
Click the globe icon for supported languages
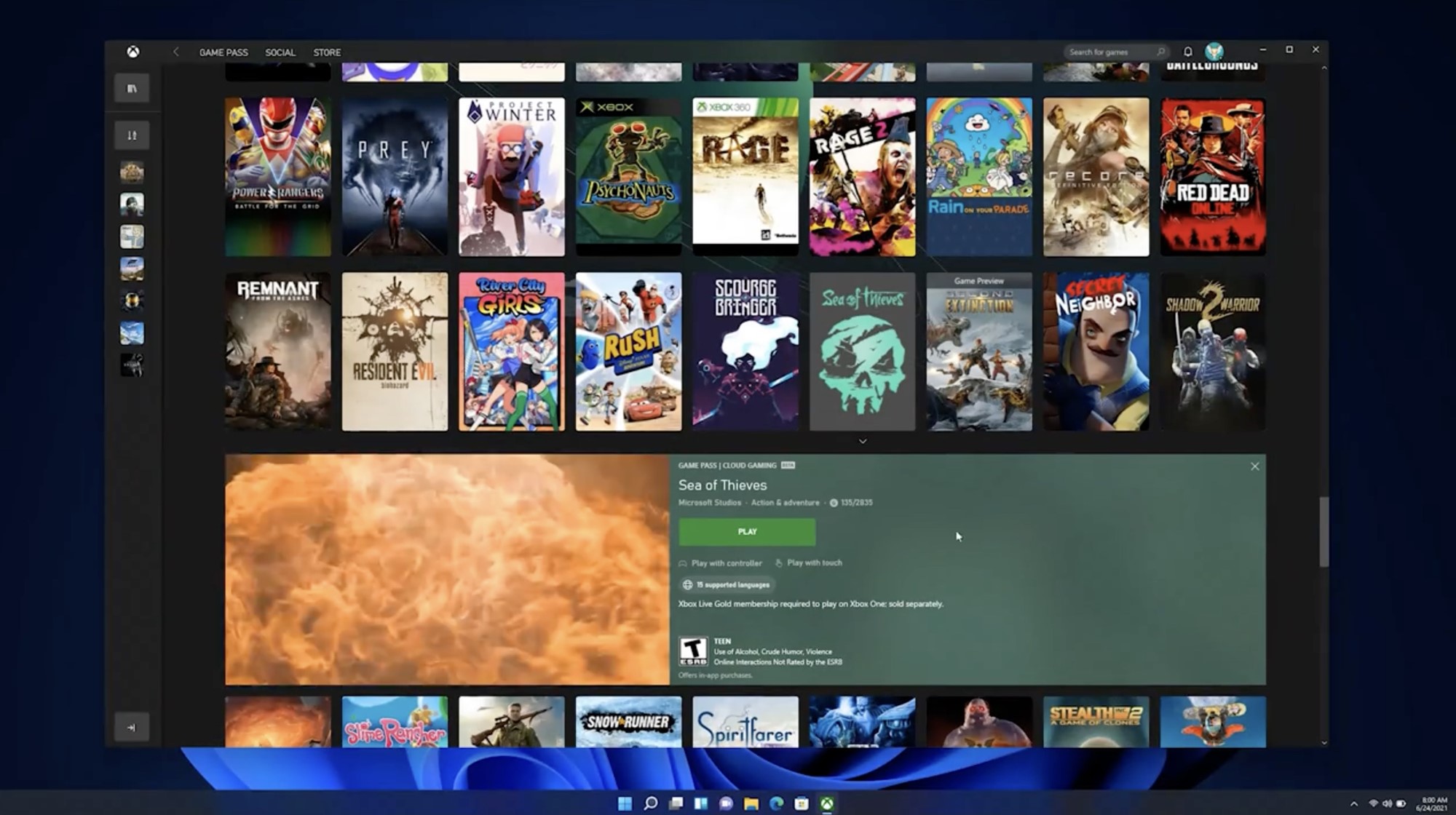pos(687,584)
